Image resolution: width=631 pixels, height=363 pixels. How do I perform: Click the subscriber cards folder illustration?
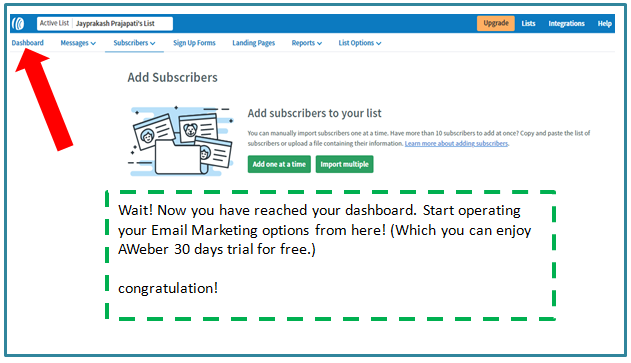point(180,141)
